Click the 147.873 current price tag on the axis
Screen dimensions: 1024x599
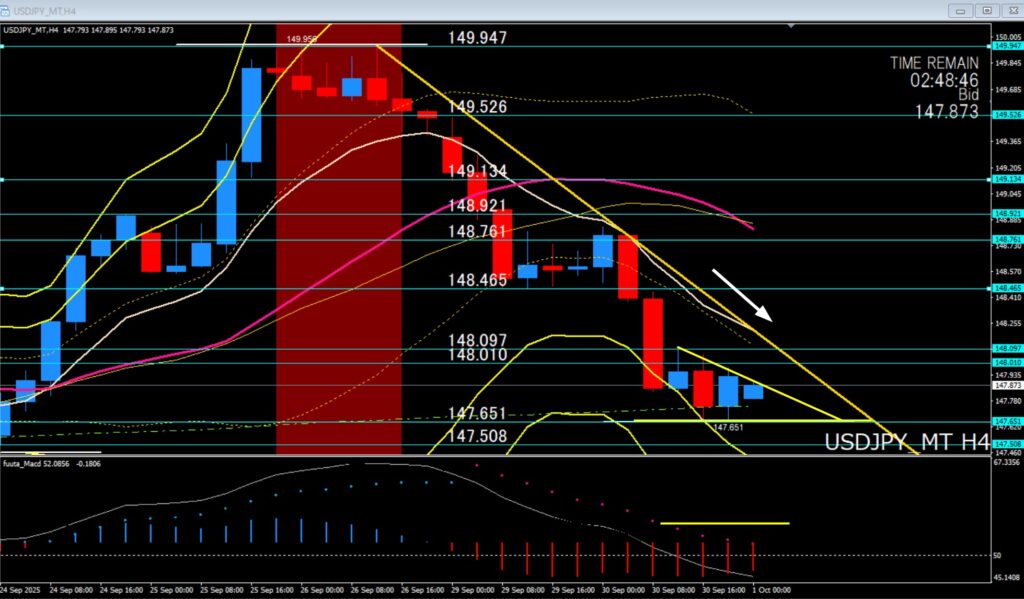coord(1005,385)
